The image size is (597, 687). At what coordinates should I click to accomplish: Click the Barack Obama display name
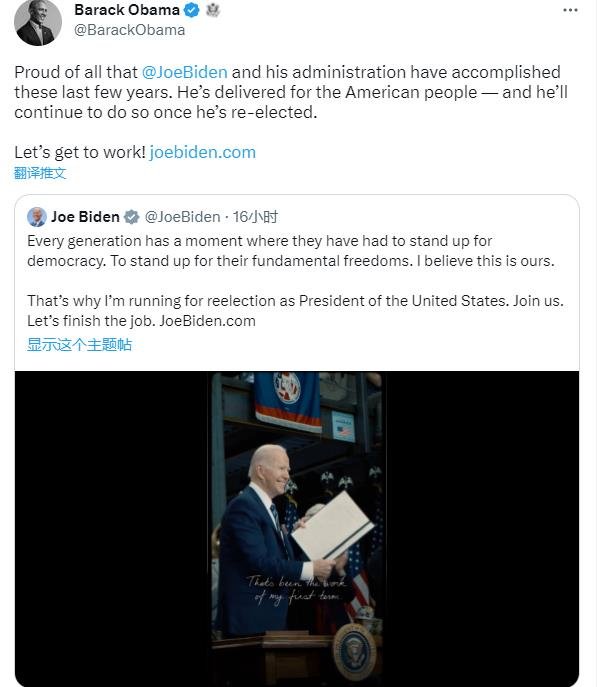127,10
